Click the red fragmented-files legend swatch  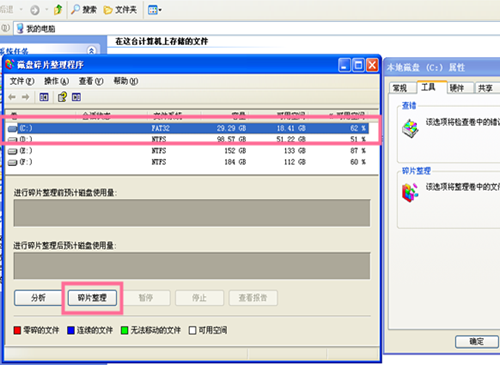17,330
